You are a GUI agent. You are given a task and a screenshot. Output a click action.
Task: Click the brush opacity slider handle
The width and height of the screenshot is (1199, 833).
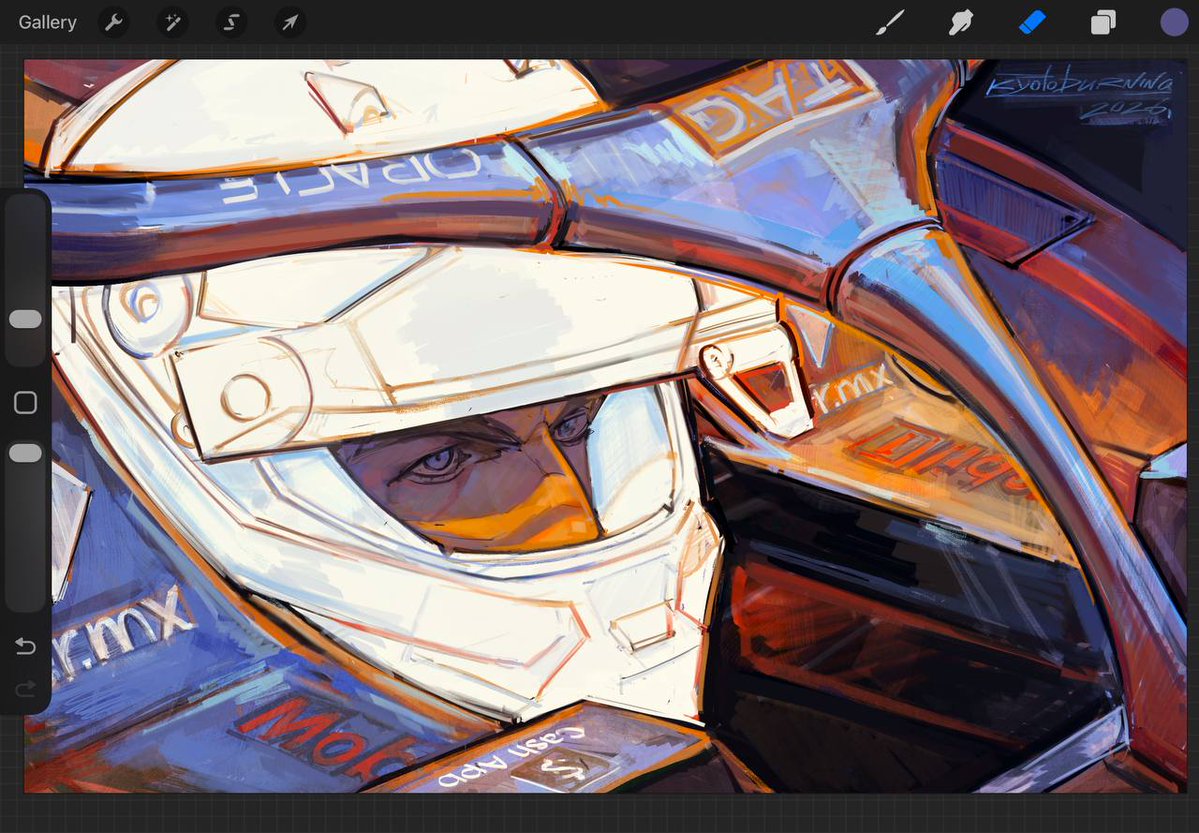pos(25,453)
